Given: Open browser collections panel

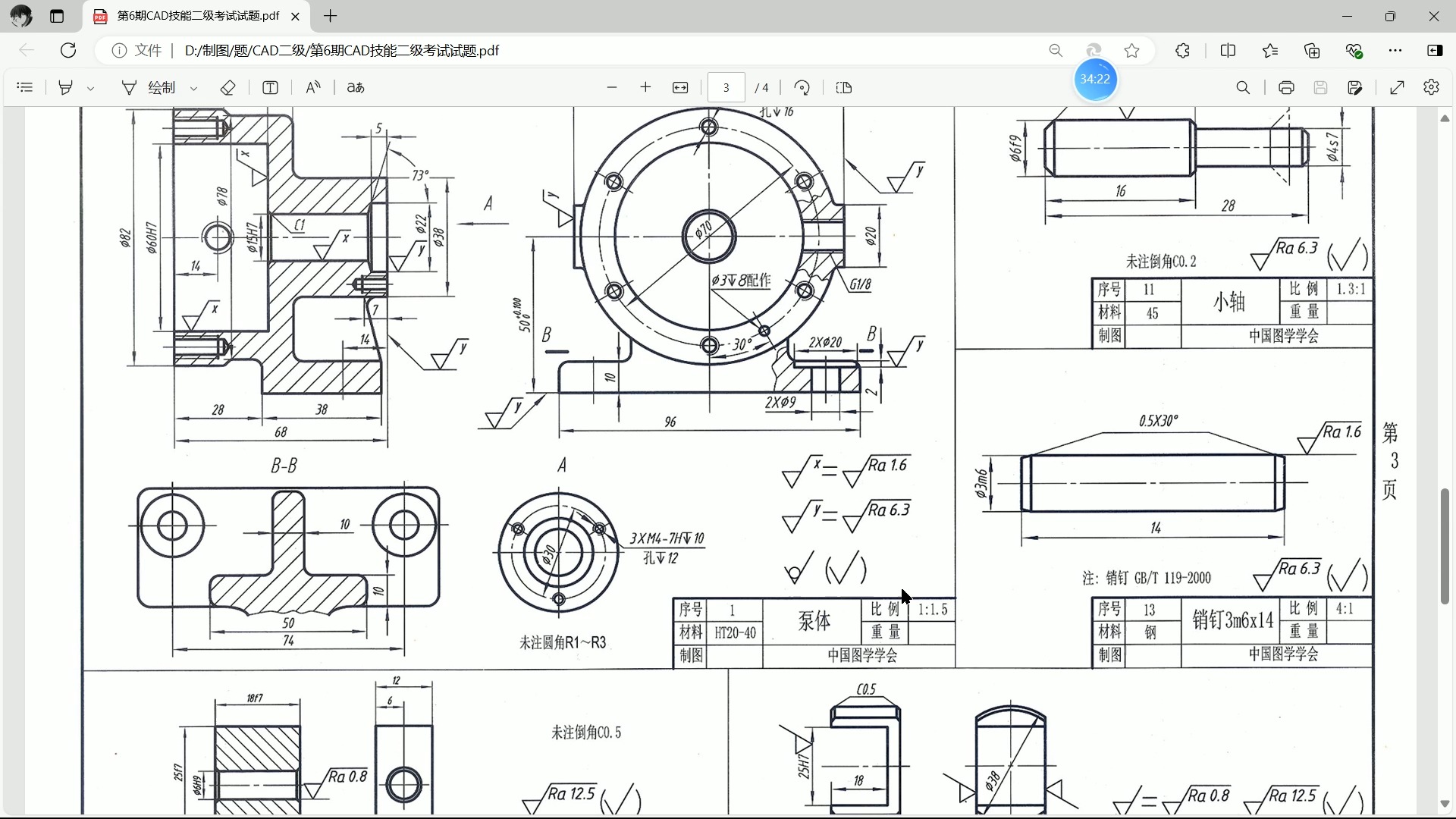Looking at the screenshot, I should point(1312,50).
